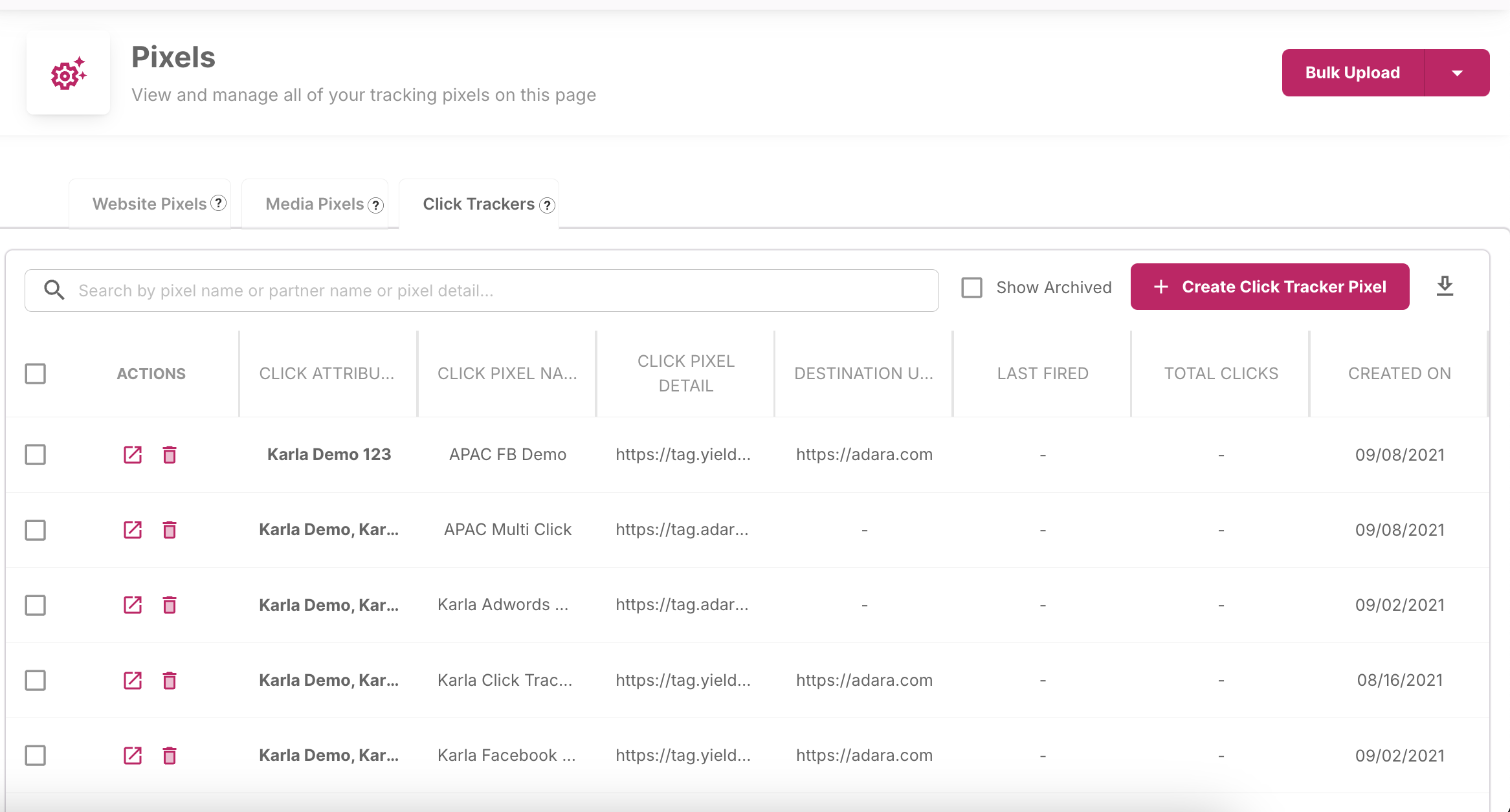Expand the Bulk Upload dropdown arrow
1510x812 pixels.
1457,72
